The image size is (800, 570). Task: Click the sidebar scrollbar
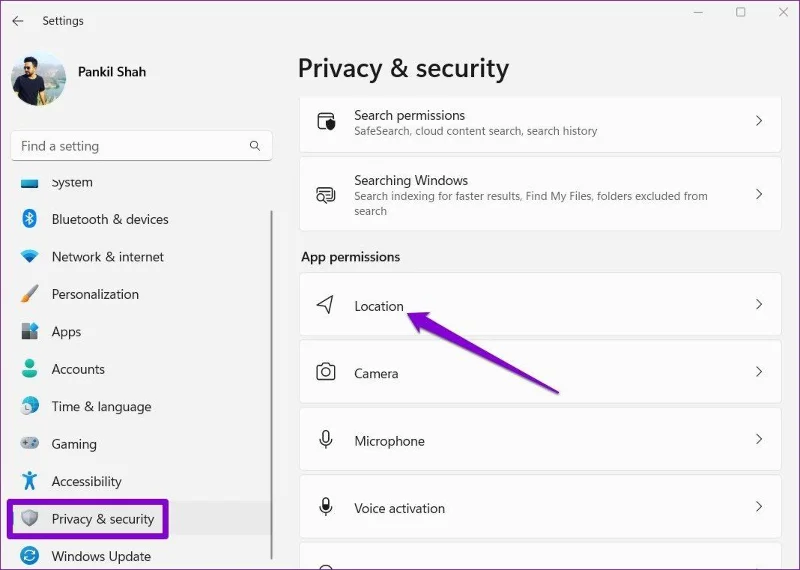271,385
